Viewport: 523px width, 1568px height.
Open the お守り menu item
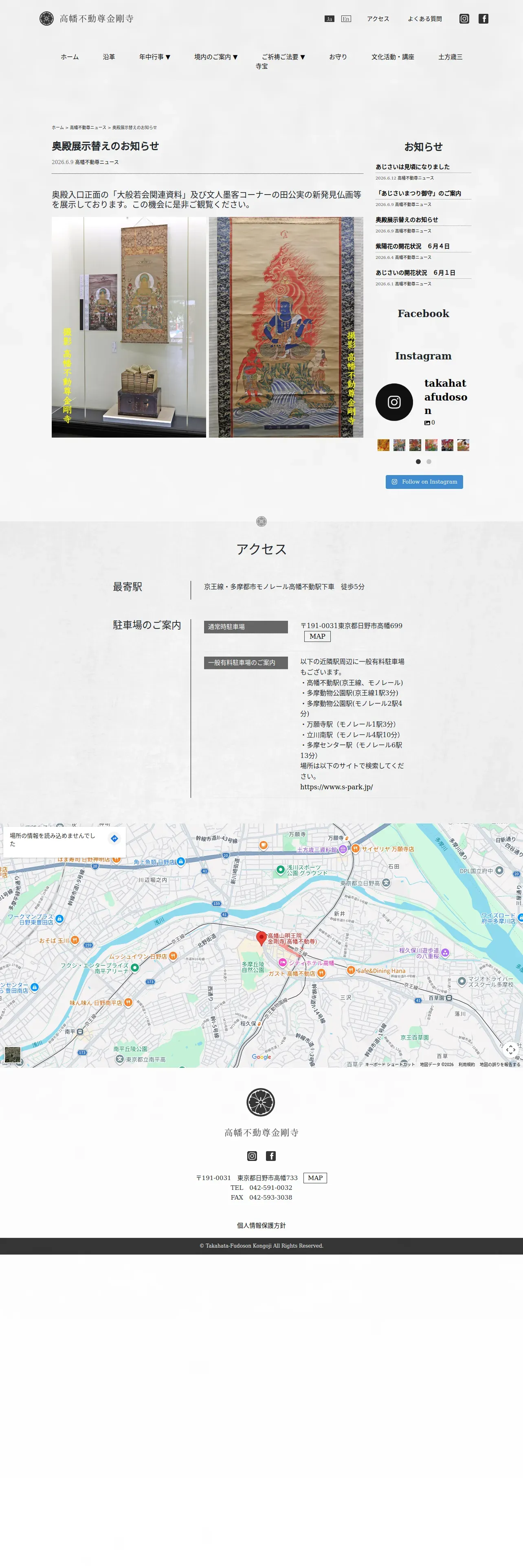[x=338, y=57]
